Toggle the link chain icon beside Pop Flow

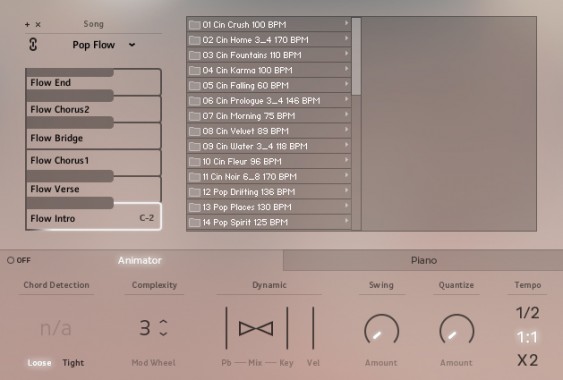(33, 45)
